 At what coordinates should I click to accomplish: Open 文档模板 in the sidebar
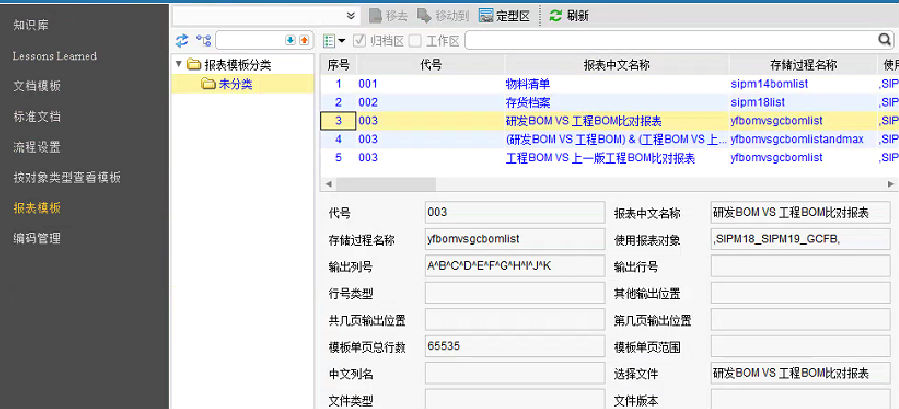(x=37, y=87)
